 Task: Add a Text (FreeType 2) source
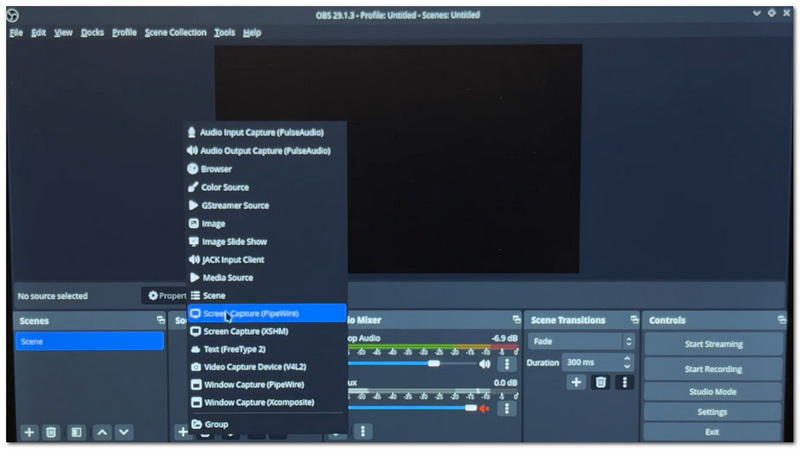tap(266, 349)
